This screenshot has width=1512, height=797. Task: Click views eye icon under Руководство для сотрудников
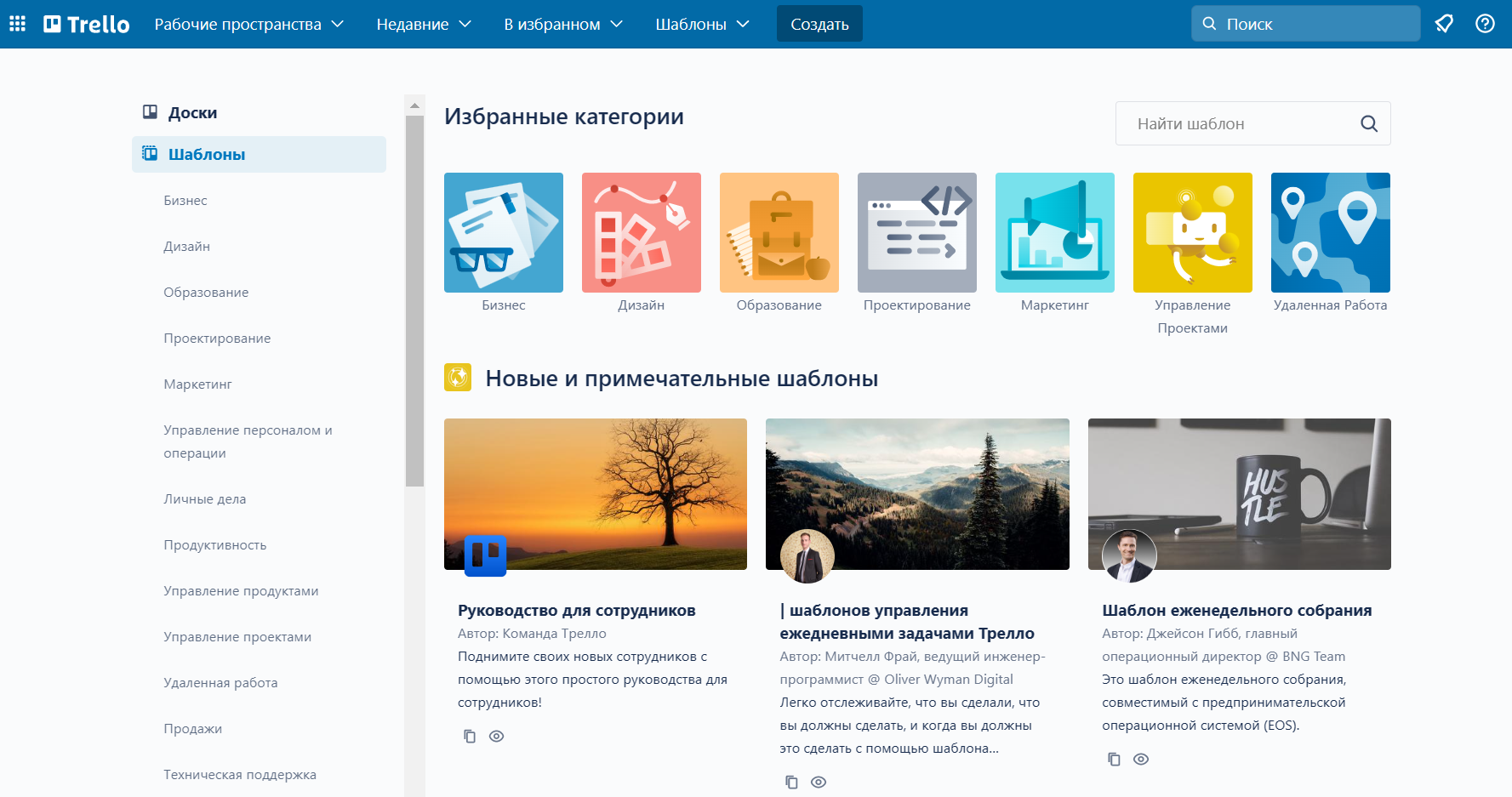(497, 737)
